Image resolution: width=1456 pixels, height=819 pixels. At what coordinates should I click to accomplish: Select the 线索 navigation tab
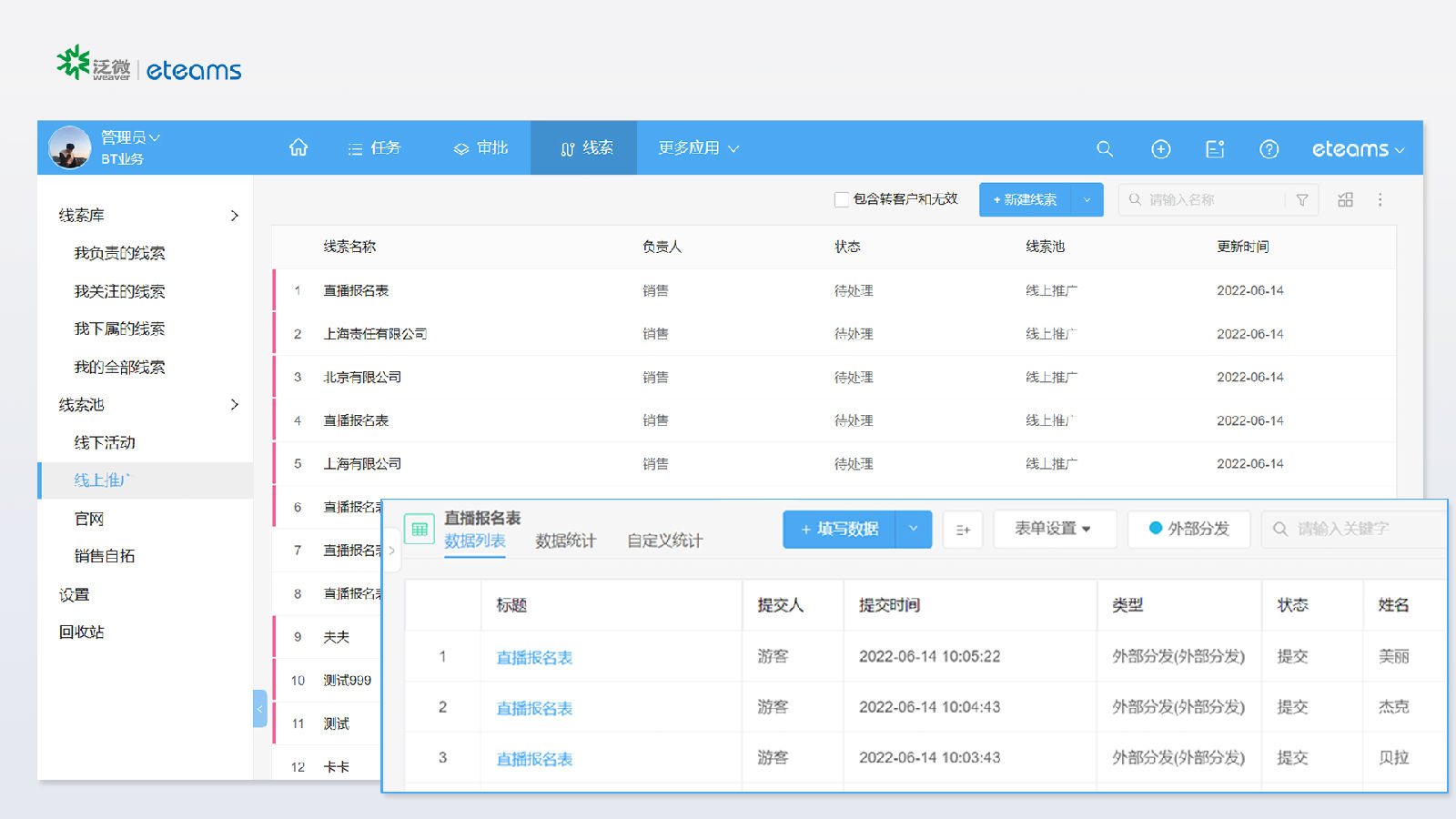(584, 147)
